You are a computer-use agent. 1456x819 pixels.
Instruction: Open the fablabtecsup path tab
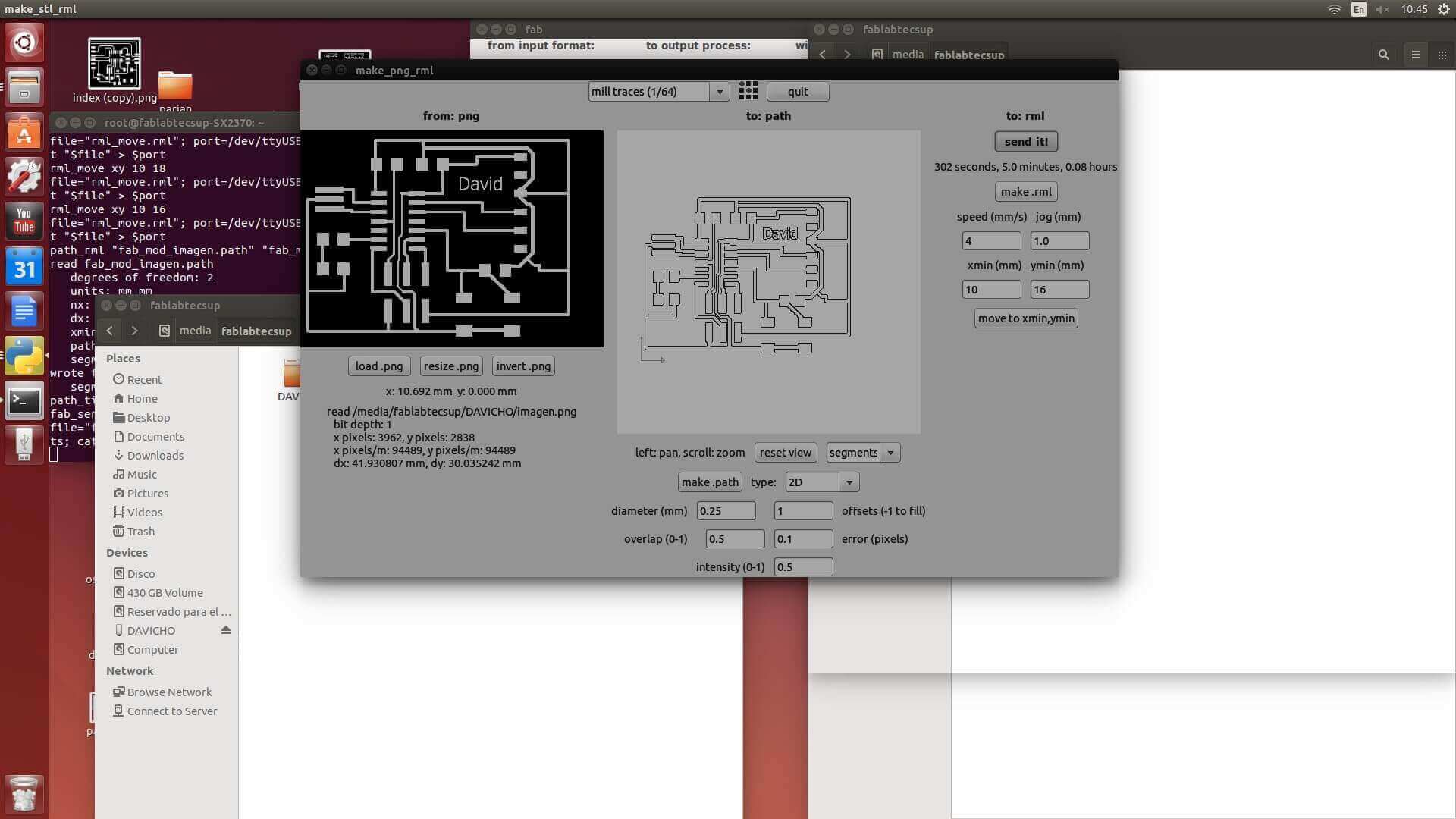coord(256,331)
